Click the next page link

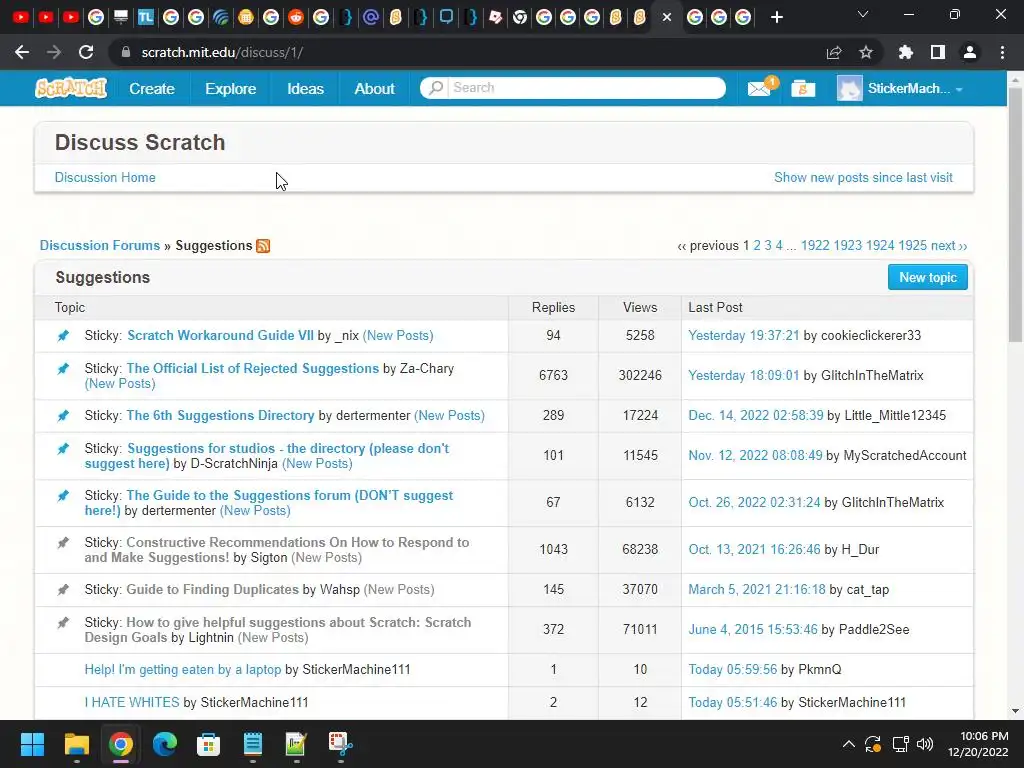pyautogui.click(x=949, y=246)
